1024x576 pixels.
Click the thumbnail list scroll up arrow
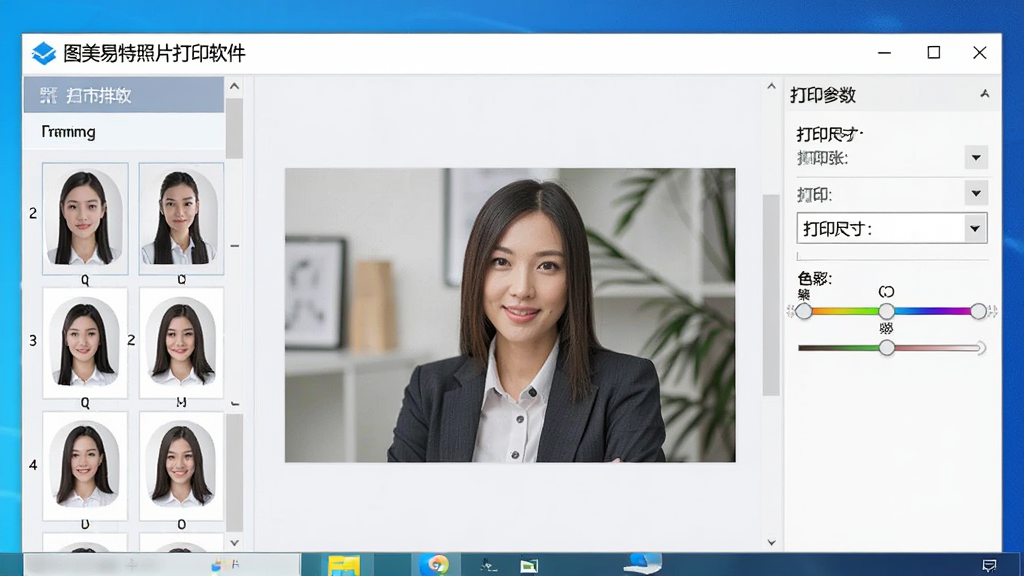point(234,86)
